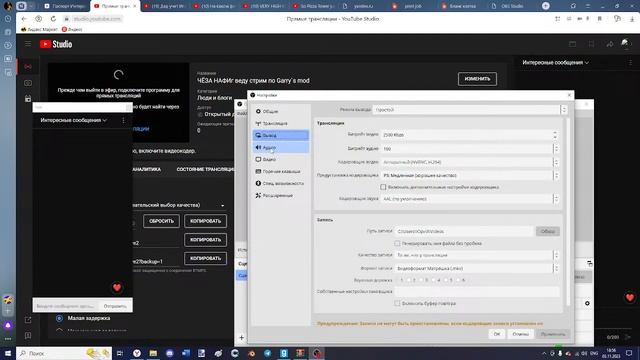
Task: Open the Windows Start menu
Action: click(8, 353)
